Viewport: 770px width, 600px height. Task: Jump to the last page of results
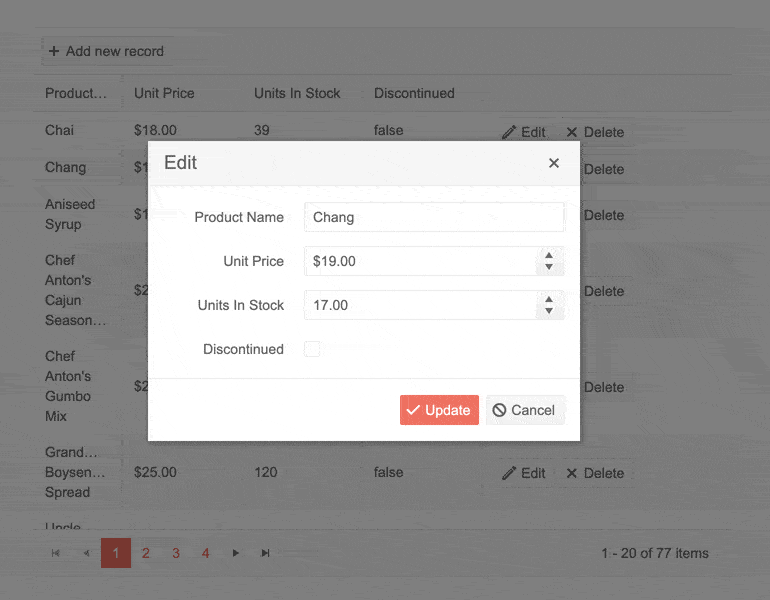click(266, 553)
